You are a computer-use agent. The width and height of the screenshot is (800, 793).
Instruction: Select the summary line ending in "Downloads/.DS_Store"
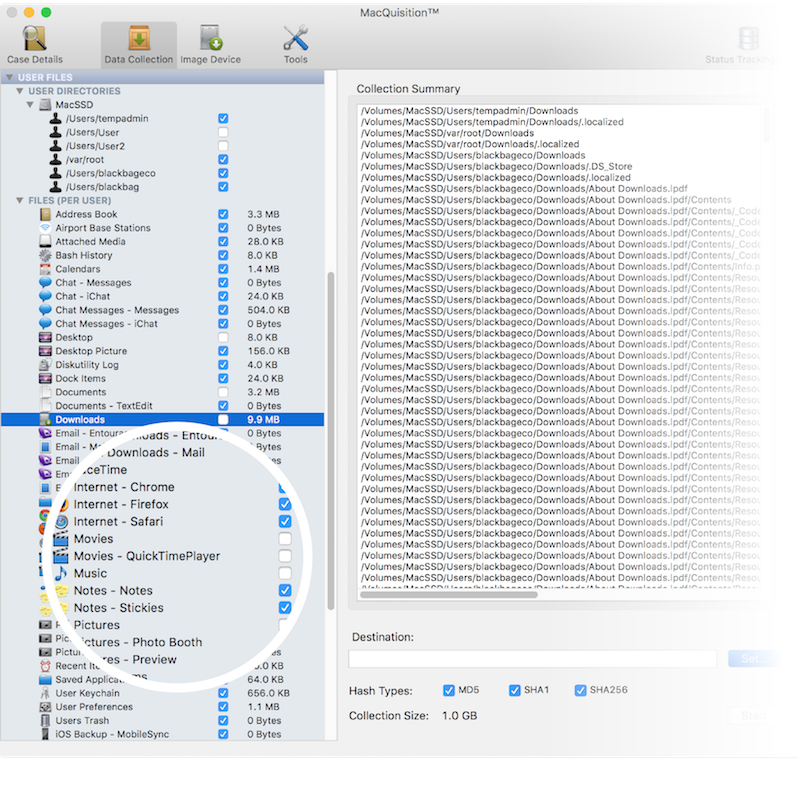pos(496,166)
